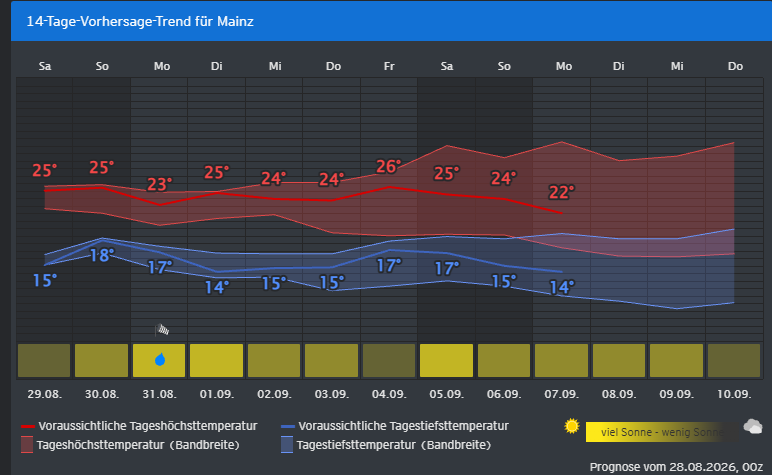Click 'Voraussichtliche Tagestiefsttemperatur' legend label
This screenshot has width=772, height=475.
[x=404, y=426]
